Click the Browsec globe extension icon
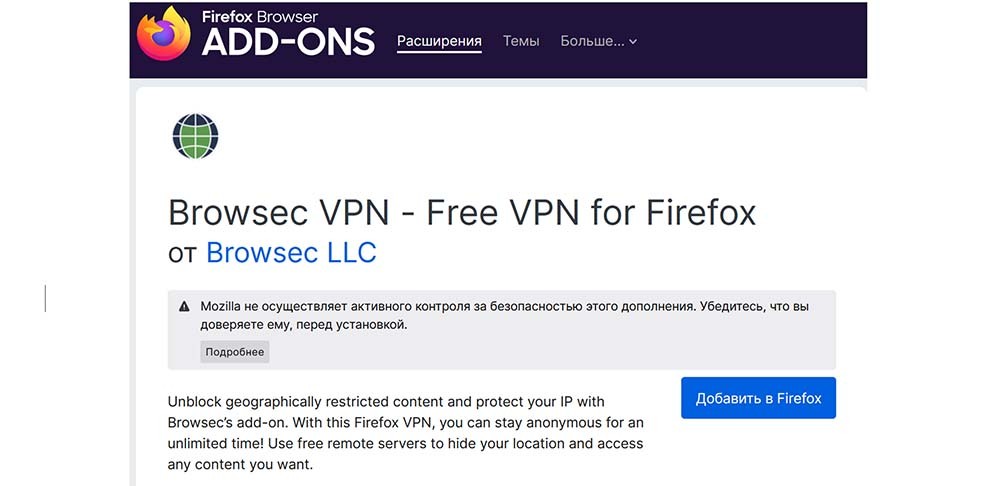 coord(195,136)
